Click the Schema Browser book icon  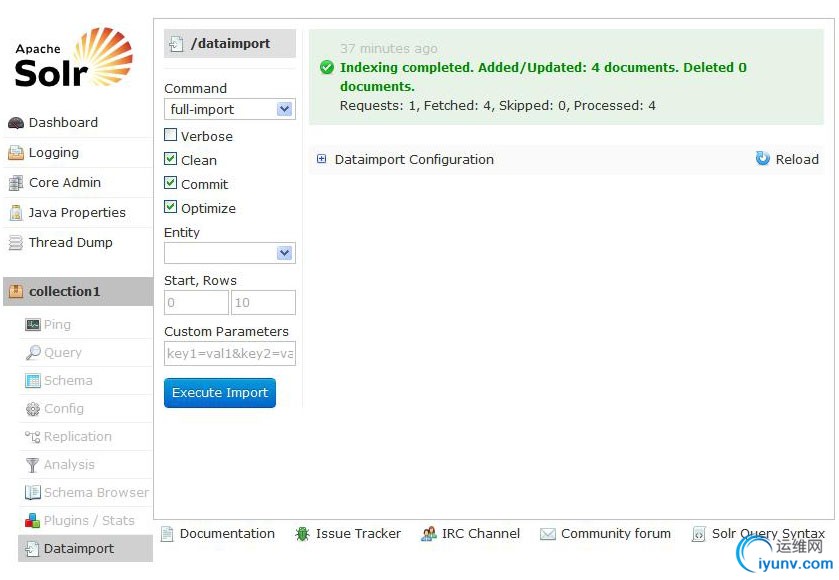[33, 493]
